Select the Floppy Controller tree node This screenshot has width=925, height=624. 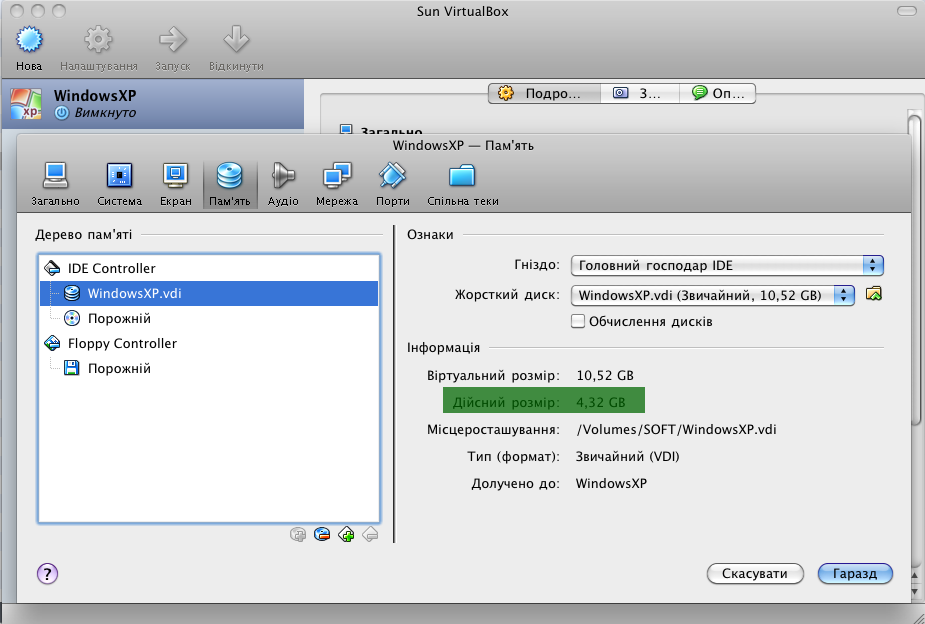pos(209,343)
